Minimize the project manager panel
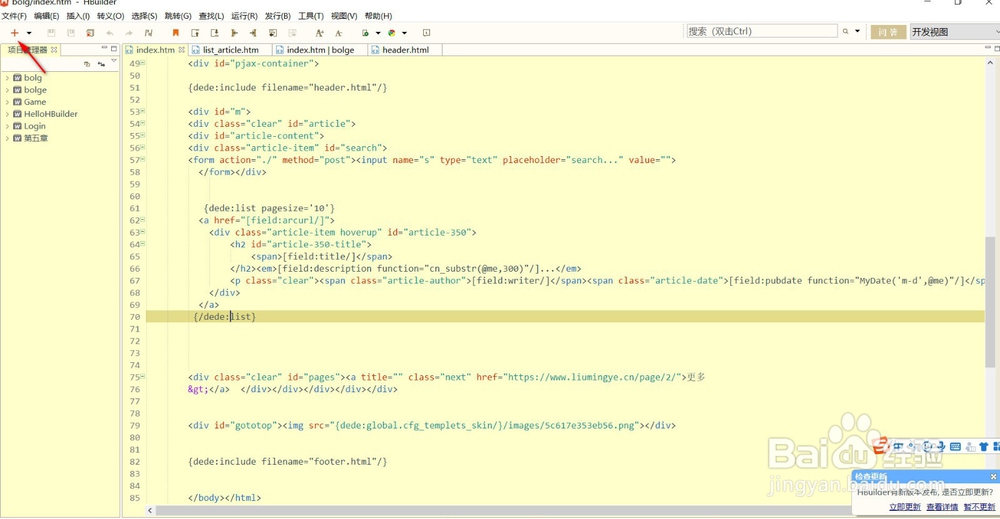The image size is (1000, 519). coord(104,48)
